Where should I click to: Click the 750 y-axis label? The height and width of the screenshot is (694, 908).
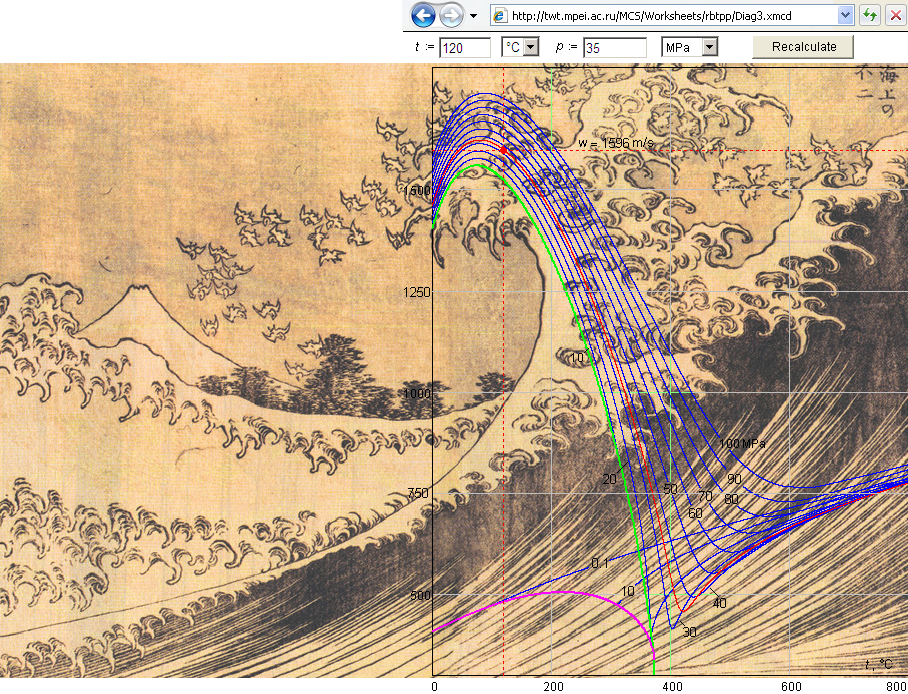coord(419,493)
